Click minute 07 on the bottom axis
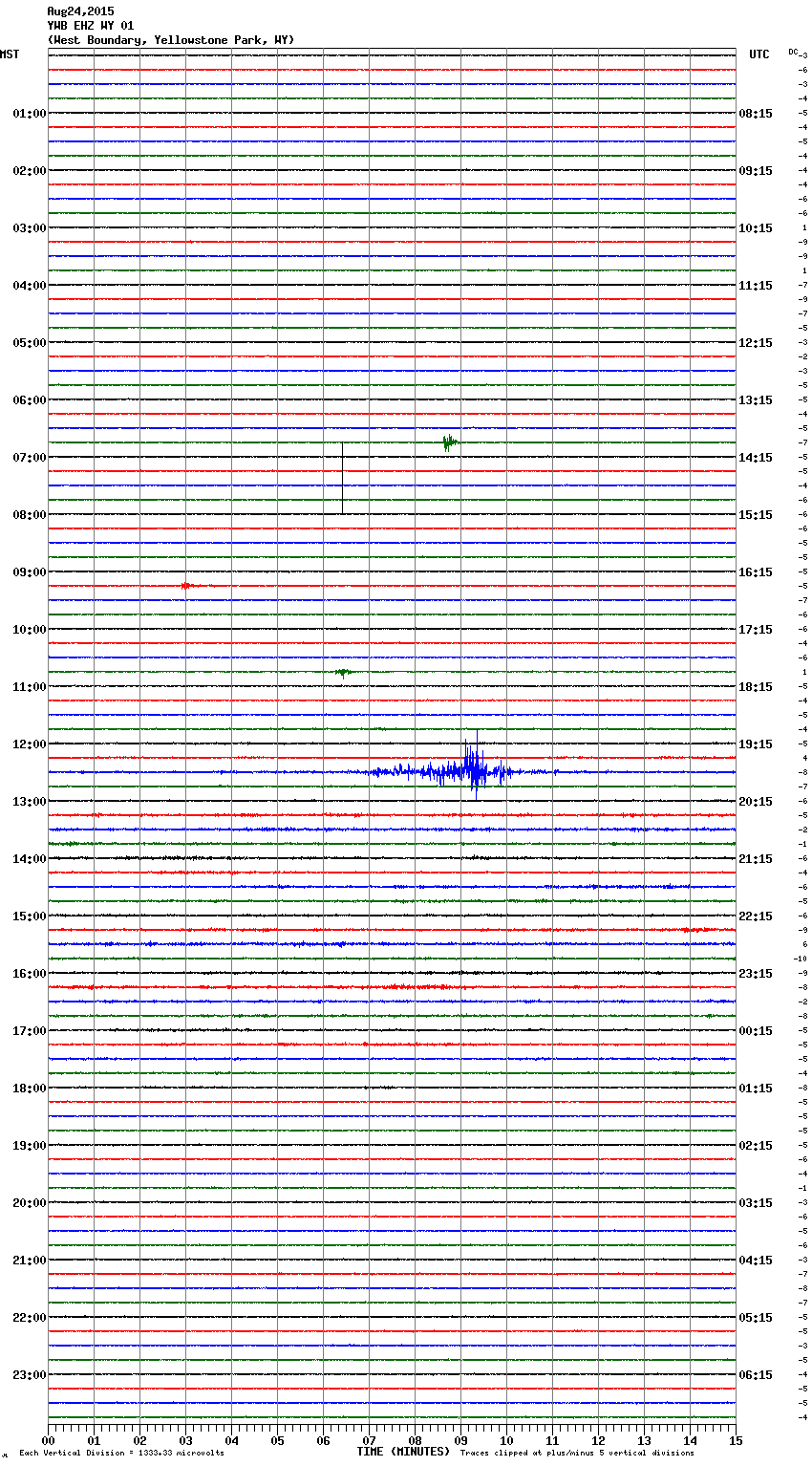This screenshot has width=812, height=1466. 369,1440
